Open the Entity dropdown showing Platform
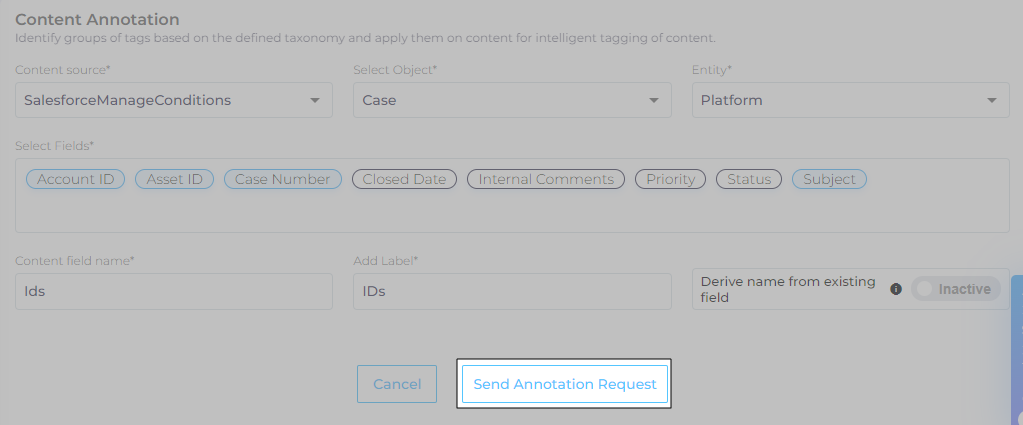1023x425 pixels. tap(849, 100)
